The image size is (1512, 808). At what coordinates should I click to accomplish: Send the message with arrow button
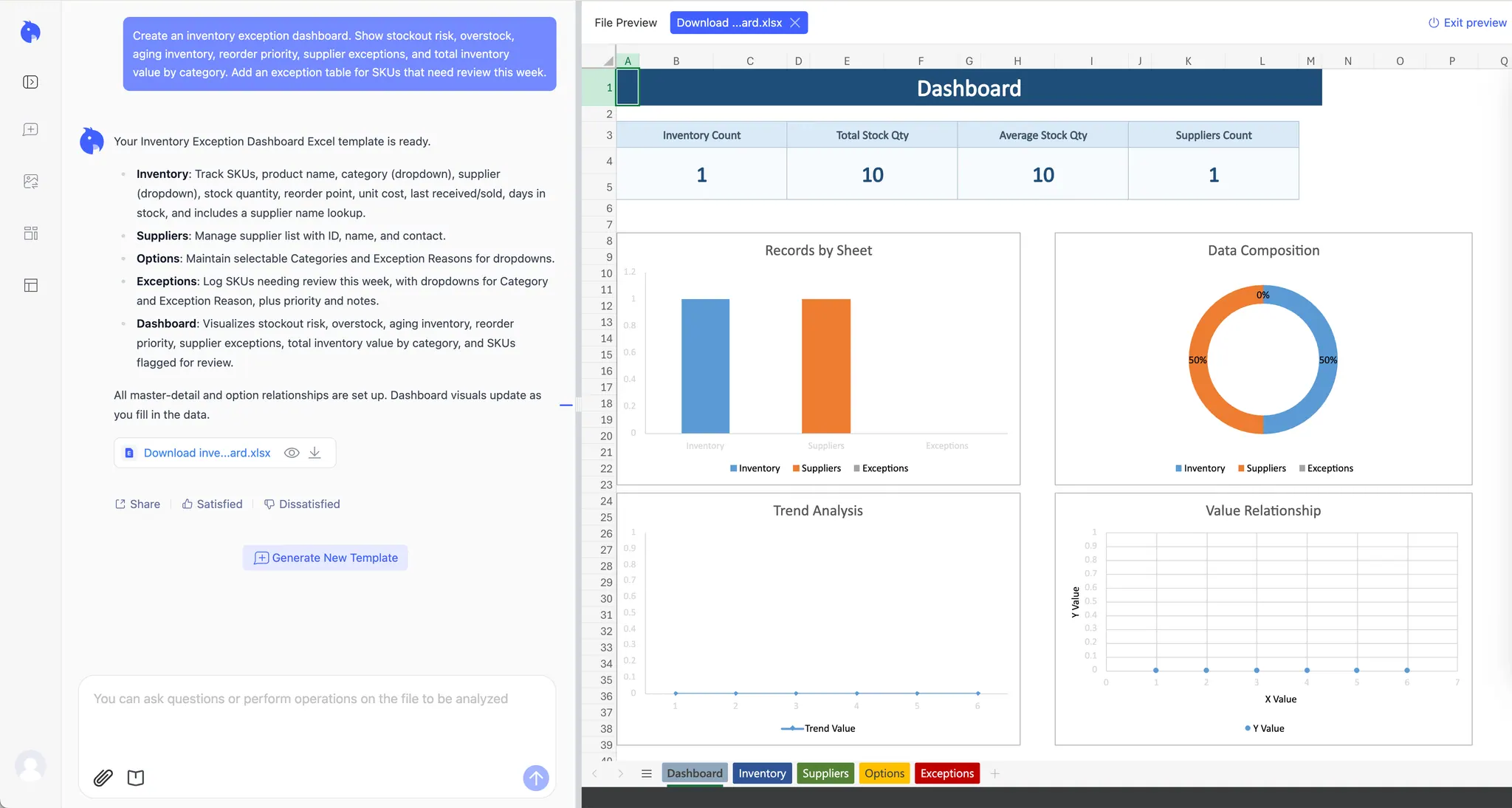coord(536,777)
